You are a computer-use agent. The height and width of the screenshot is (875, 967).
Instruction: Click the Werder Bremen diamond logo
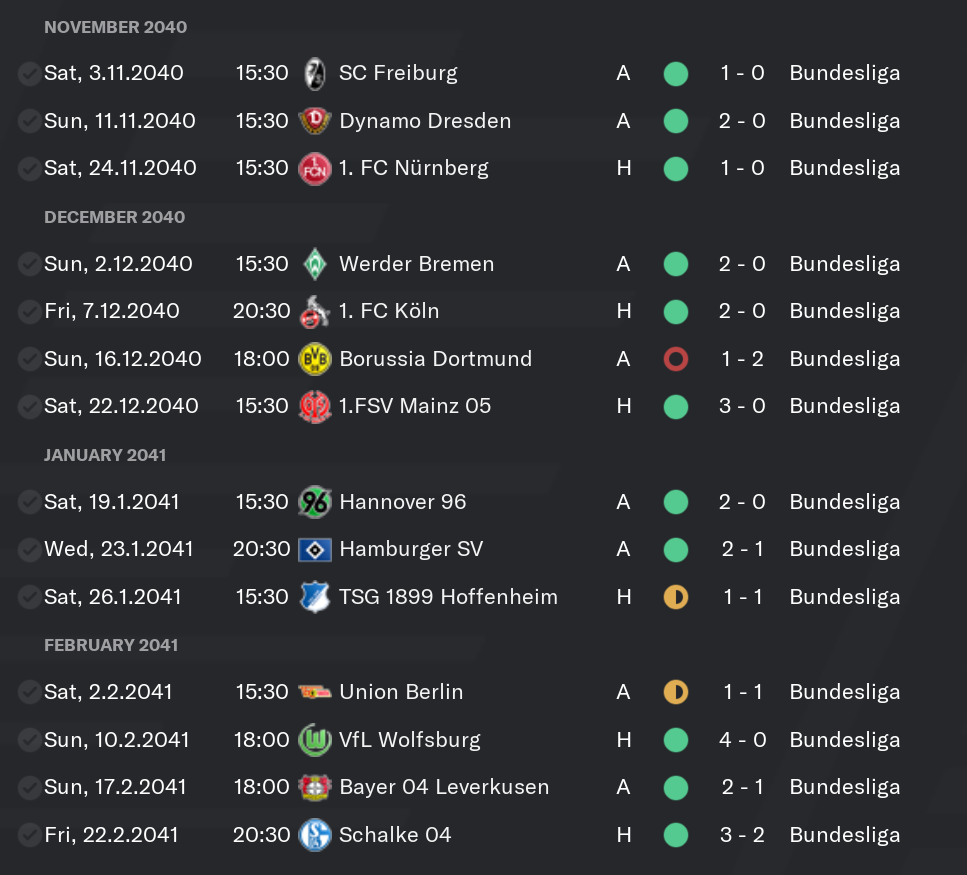point(315,265)
